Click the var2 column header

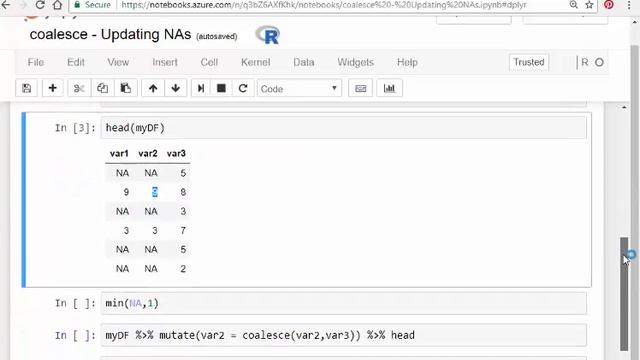[148, 153]
